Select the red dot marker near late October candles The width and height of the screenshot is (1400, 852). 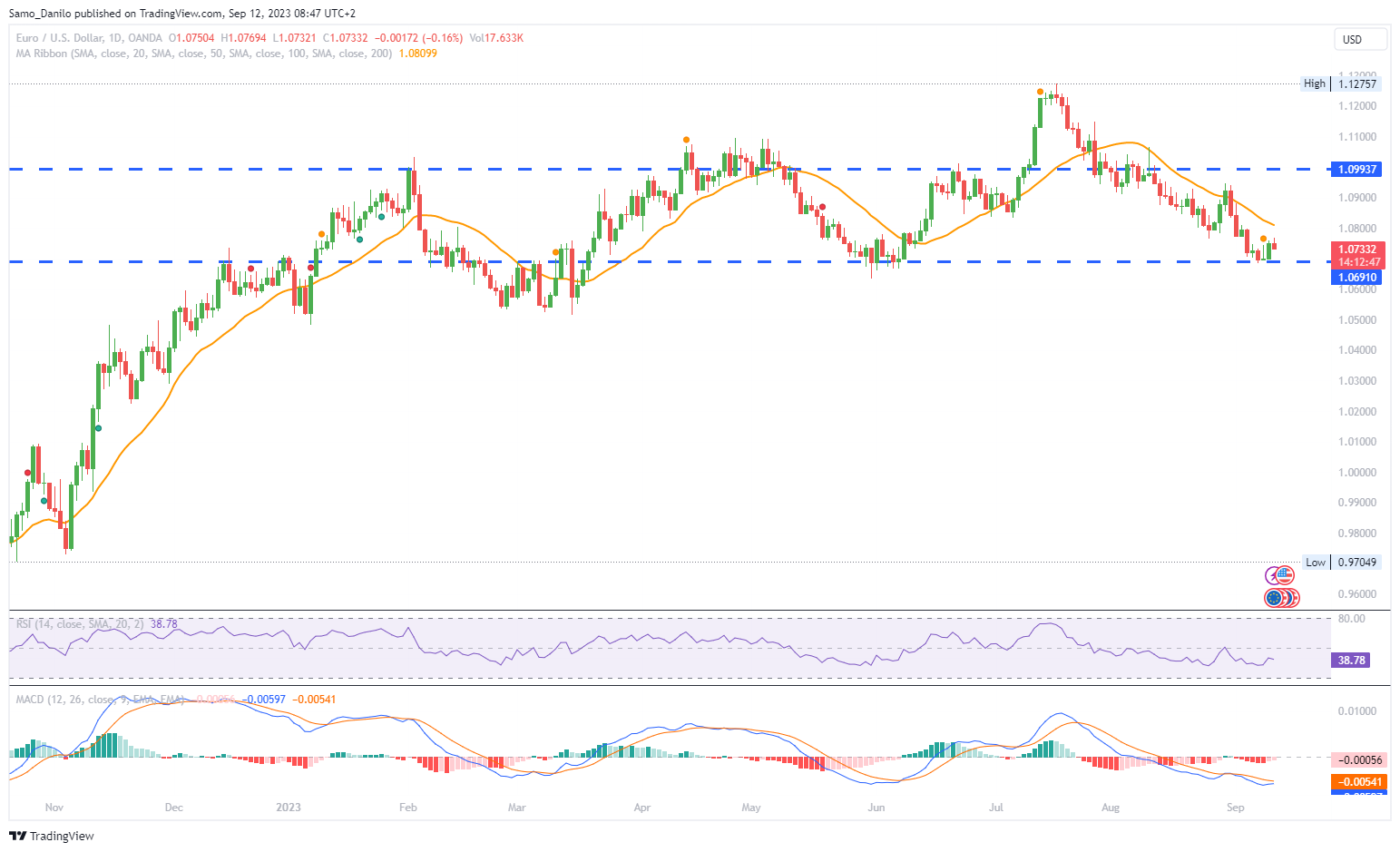pyautogui.click(x=27, y=473)
